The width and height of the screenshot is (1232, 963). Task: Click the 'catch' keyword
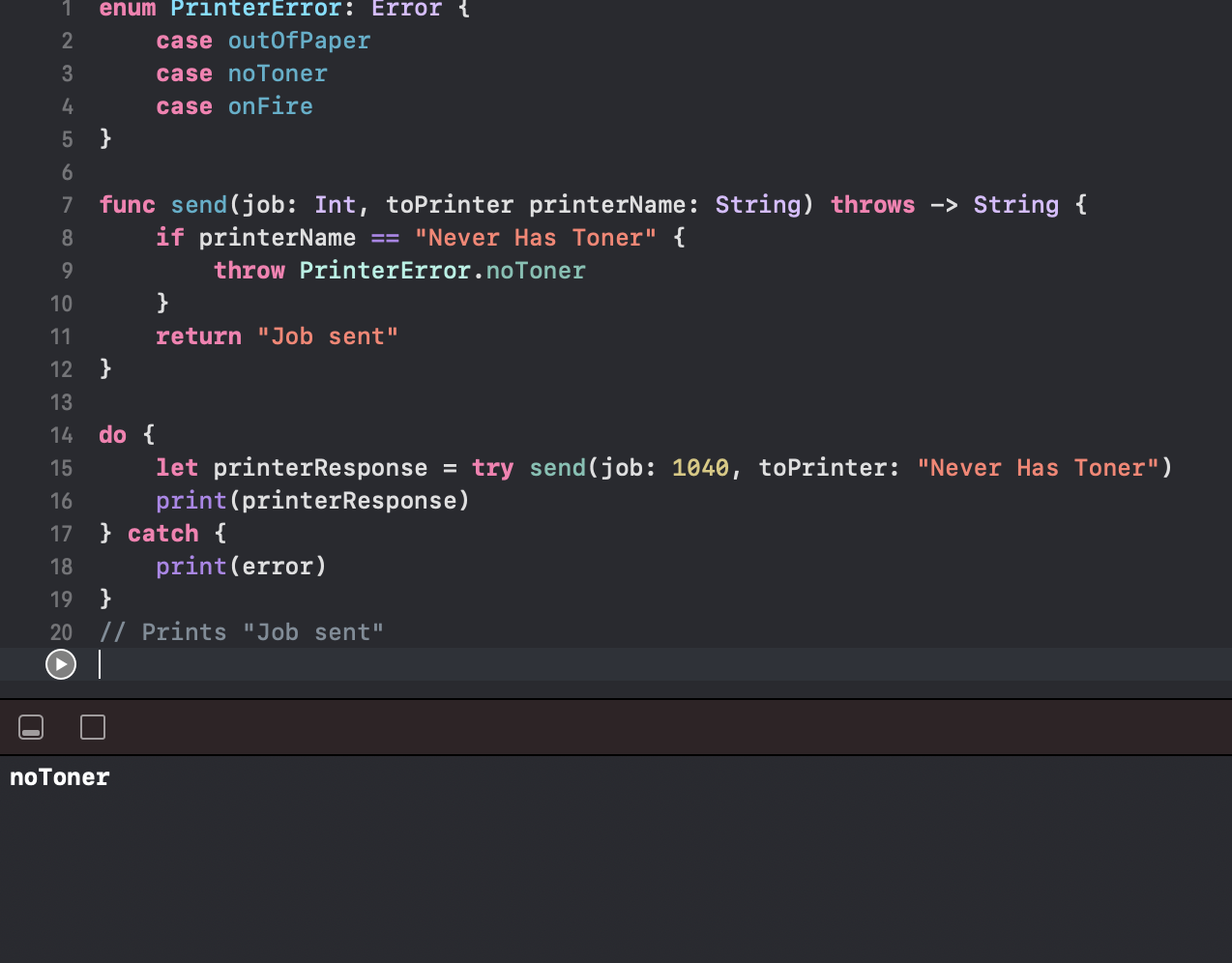pyautogui.click(x=162, y=534)
